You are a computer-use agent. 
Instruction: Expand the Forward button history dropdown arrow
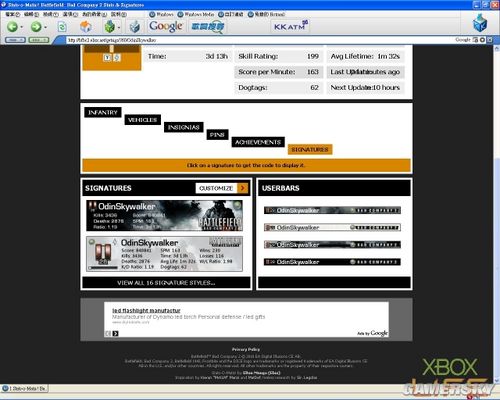coord(45,27)
